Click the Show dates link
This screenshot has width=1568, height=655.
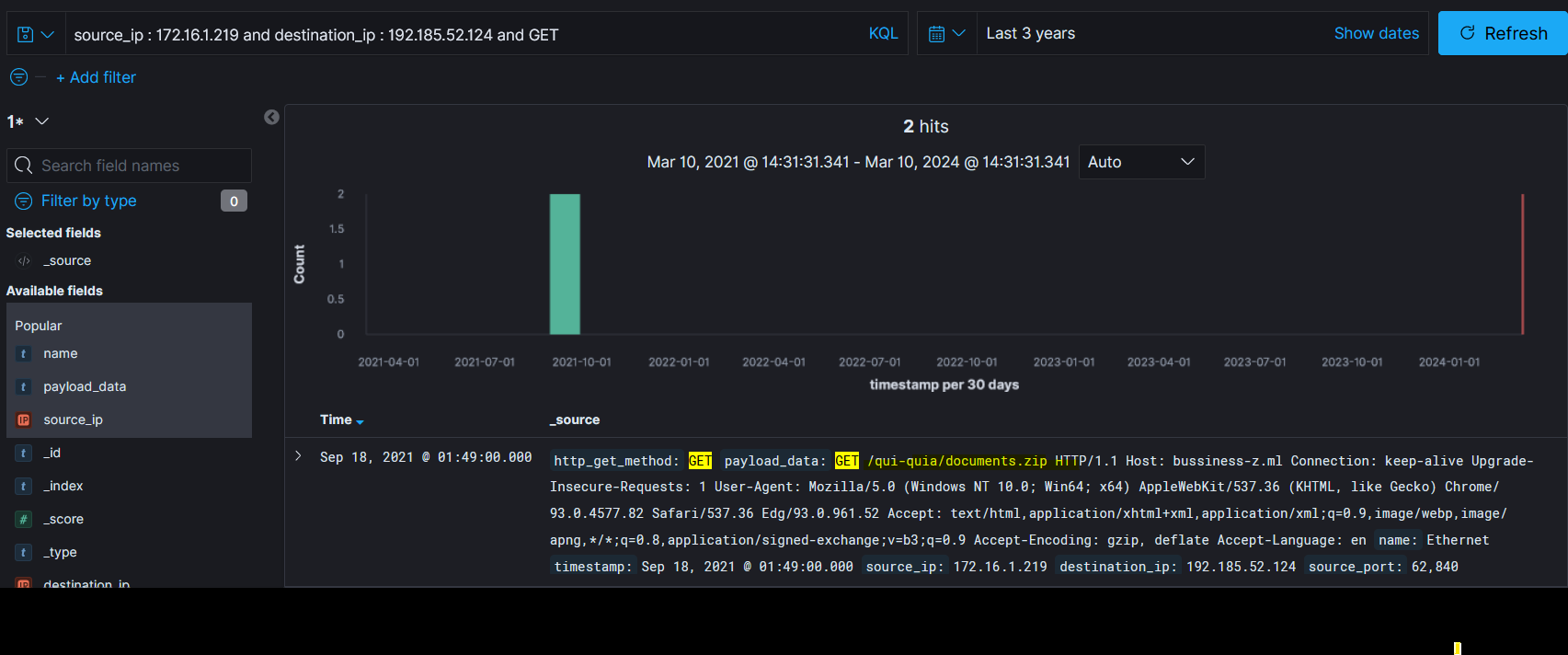tap(1376, 34)
